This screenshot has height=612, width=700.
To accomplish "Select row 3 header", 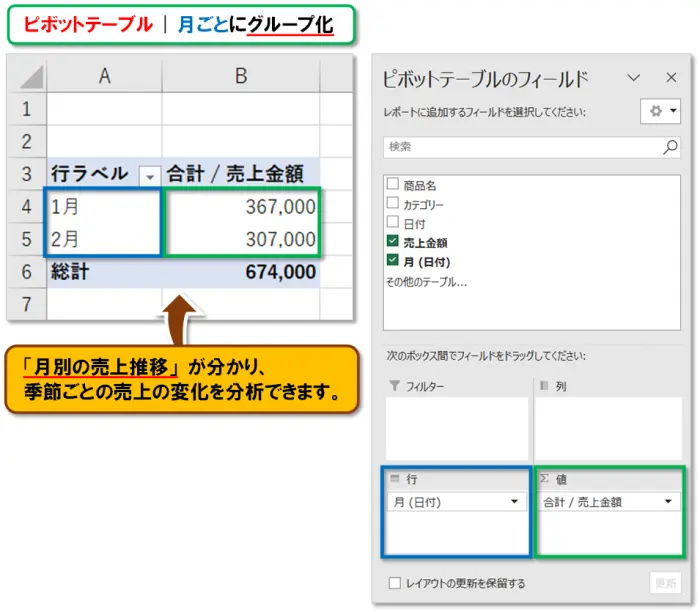I will click(27, 174).
